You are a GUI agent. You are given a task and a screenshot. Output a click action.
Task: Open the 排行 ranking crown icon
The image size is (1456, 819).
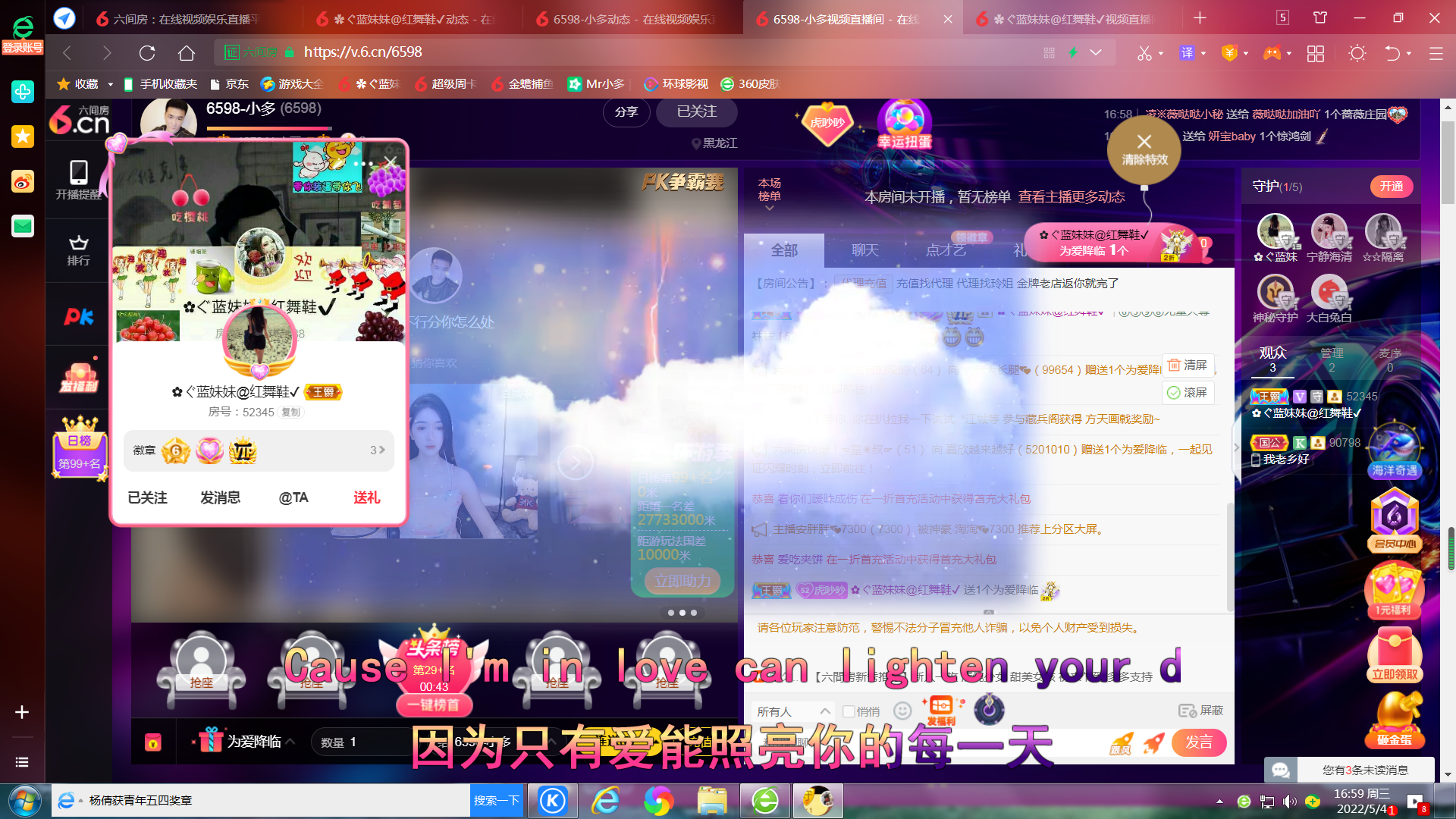[78, 250]
